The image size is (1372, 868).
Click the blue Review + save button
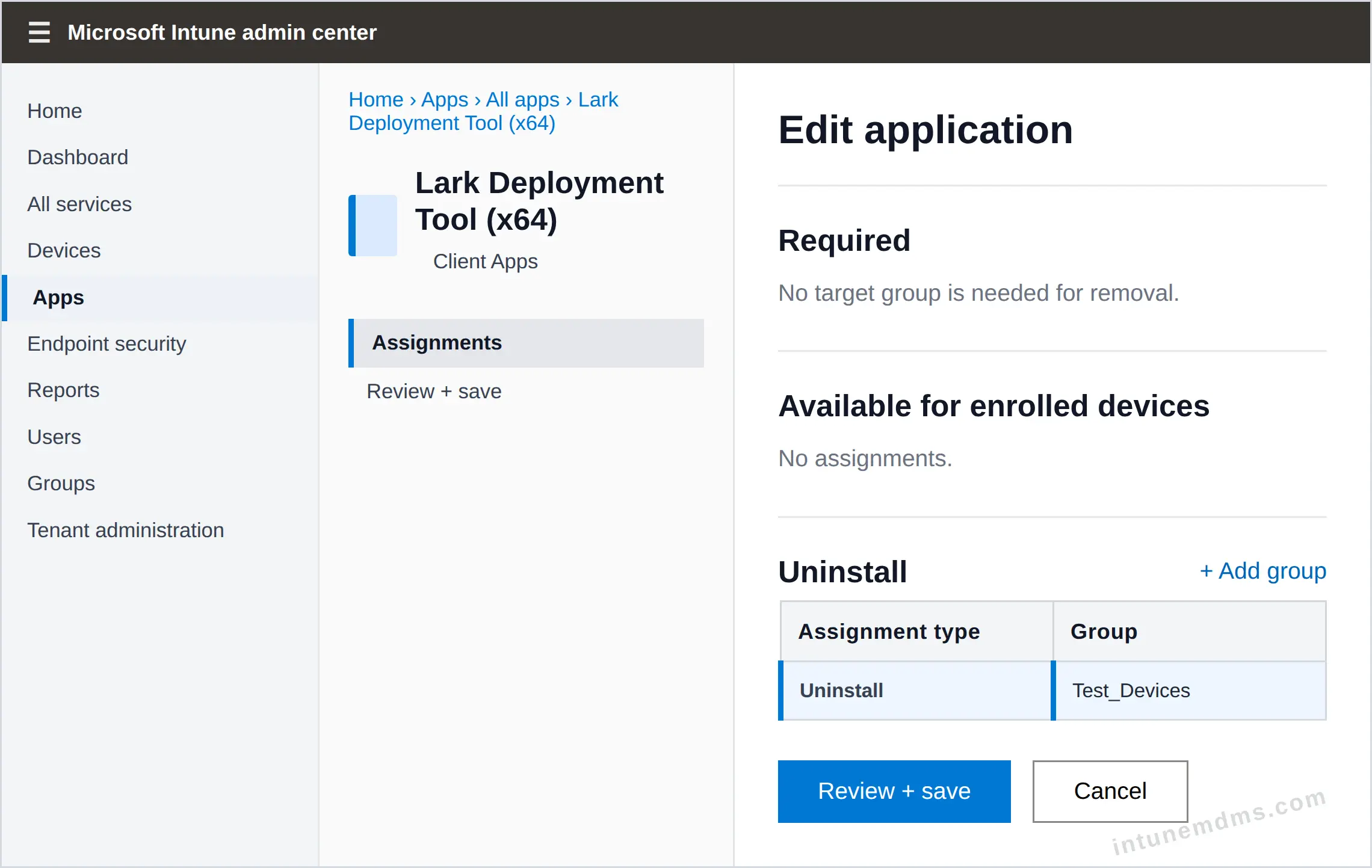click(894, 791)
